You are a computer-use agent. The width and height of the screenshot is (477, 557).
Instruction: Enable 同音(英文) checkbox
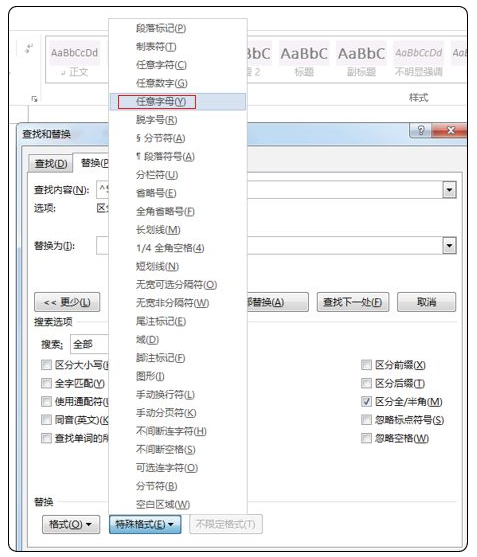[46, 420]
